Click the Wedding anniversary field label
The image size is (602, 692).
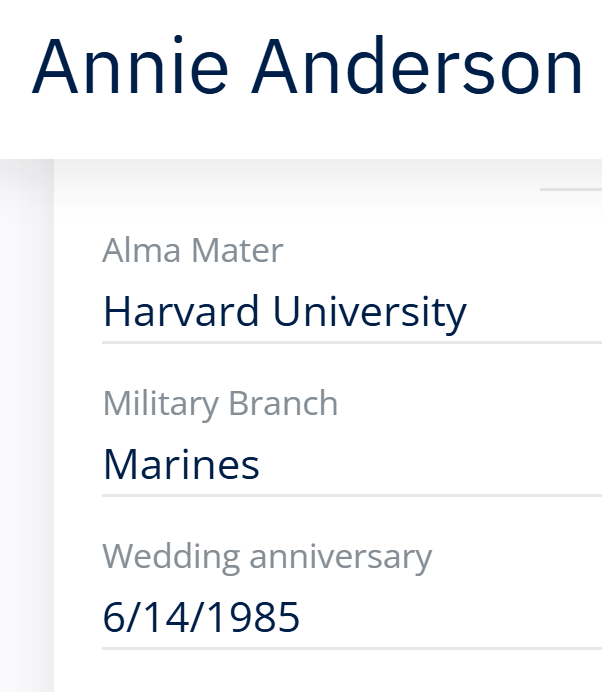(266, 556)
